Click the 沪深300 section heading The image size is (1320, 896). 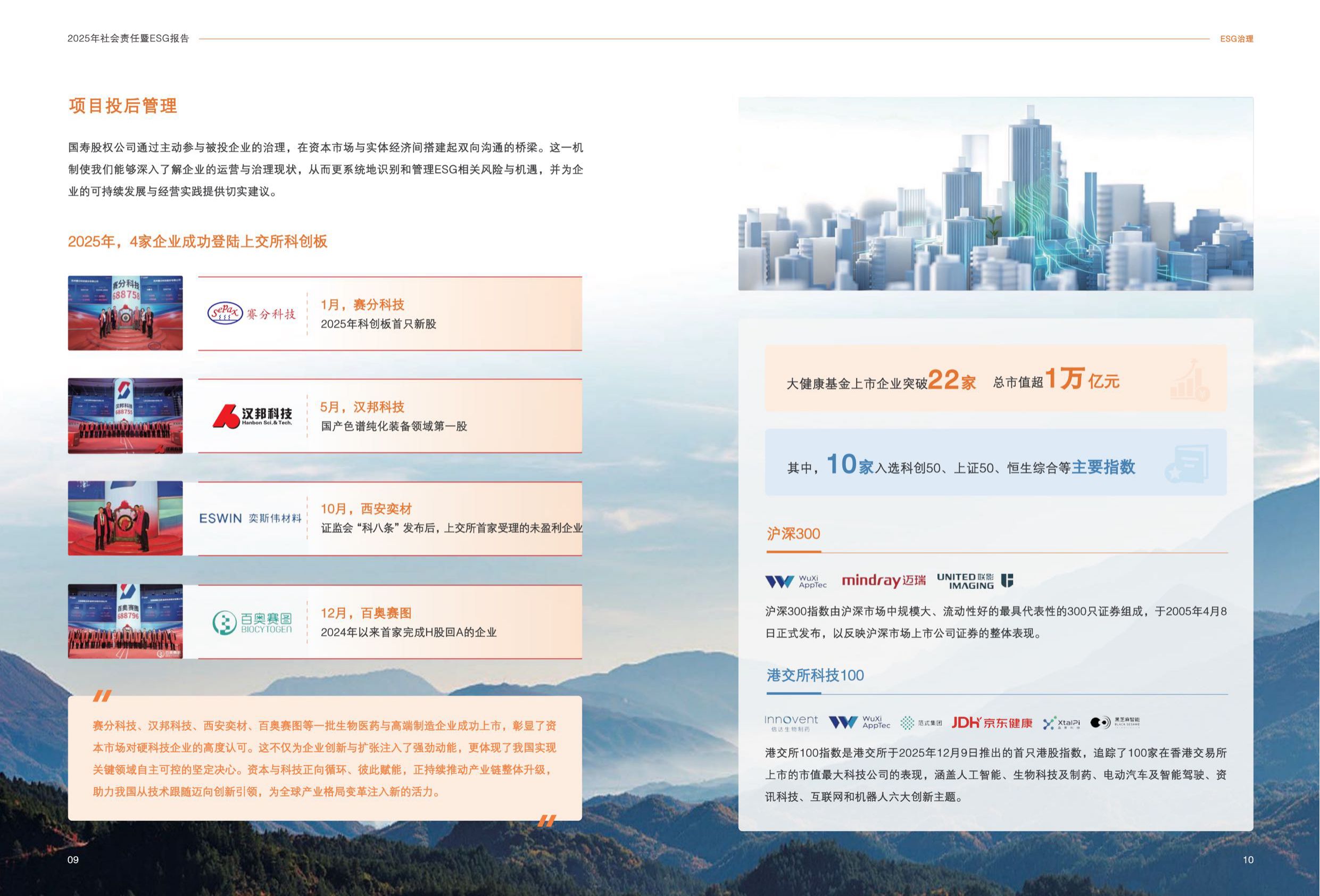point(793,534)
